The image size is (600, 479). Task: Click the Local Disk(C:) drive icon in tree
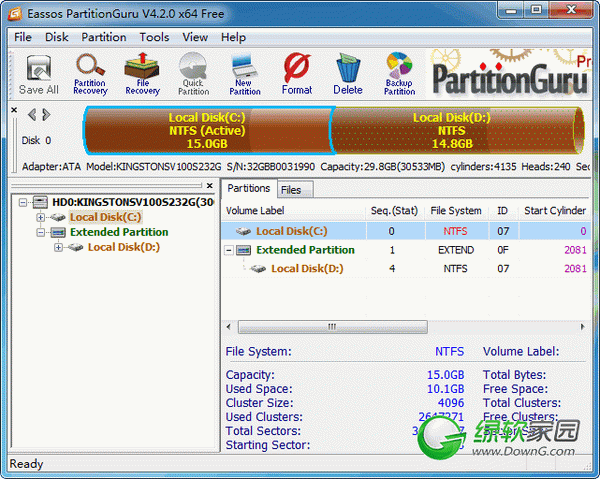pos(58,217)
